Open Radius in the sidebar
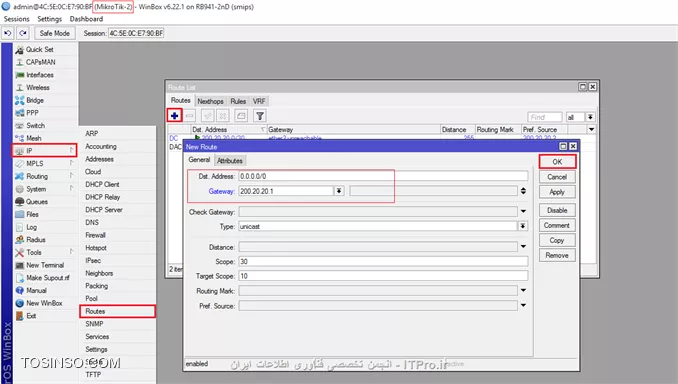Screen dimensions: 678x384 pyautogui.click(x=45, y=240)
